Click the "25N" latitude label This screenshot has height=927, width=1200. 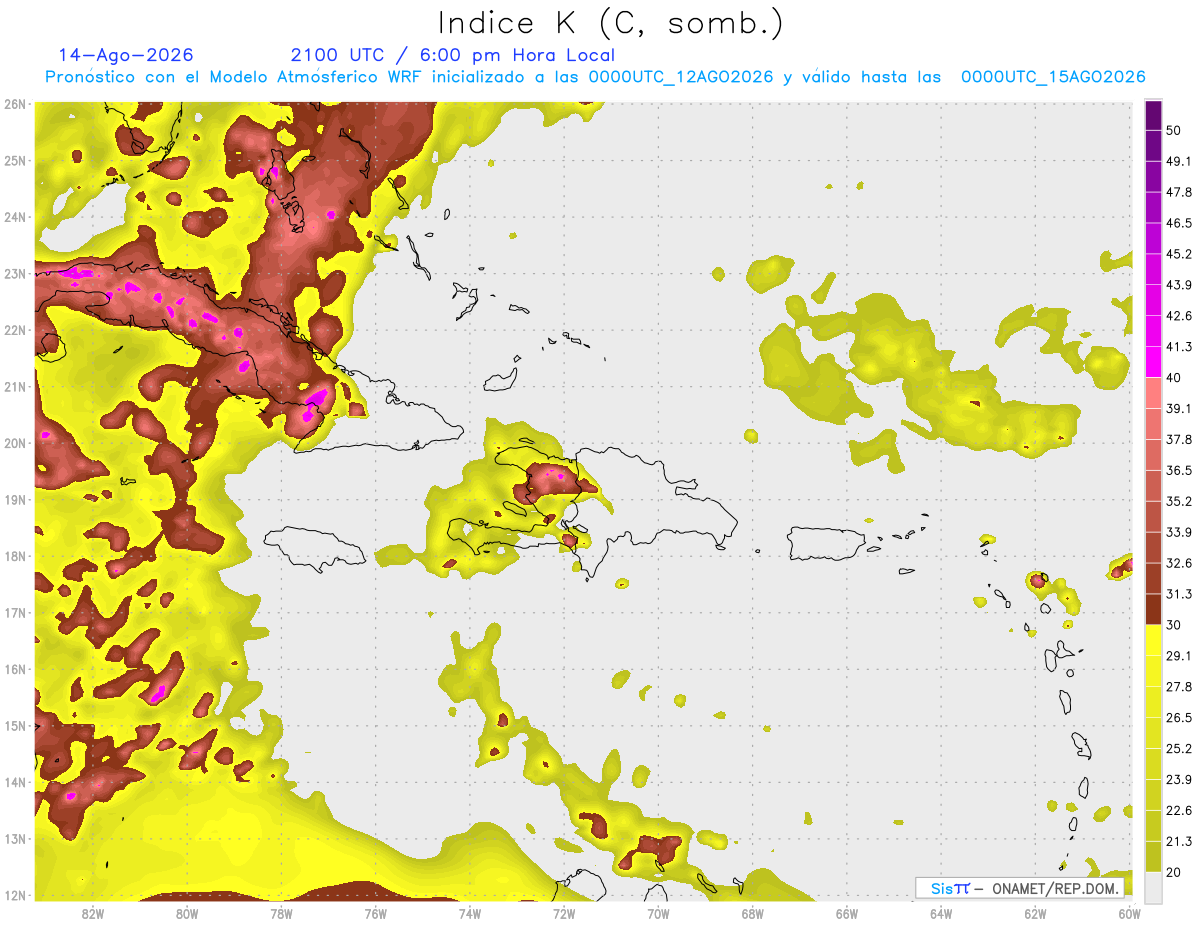[x=15, y=160]
